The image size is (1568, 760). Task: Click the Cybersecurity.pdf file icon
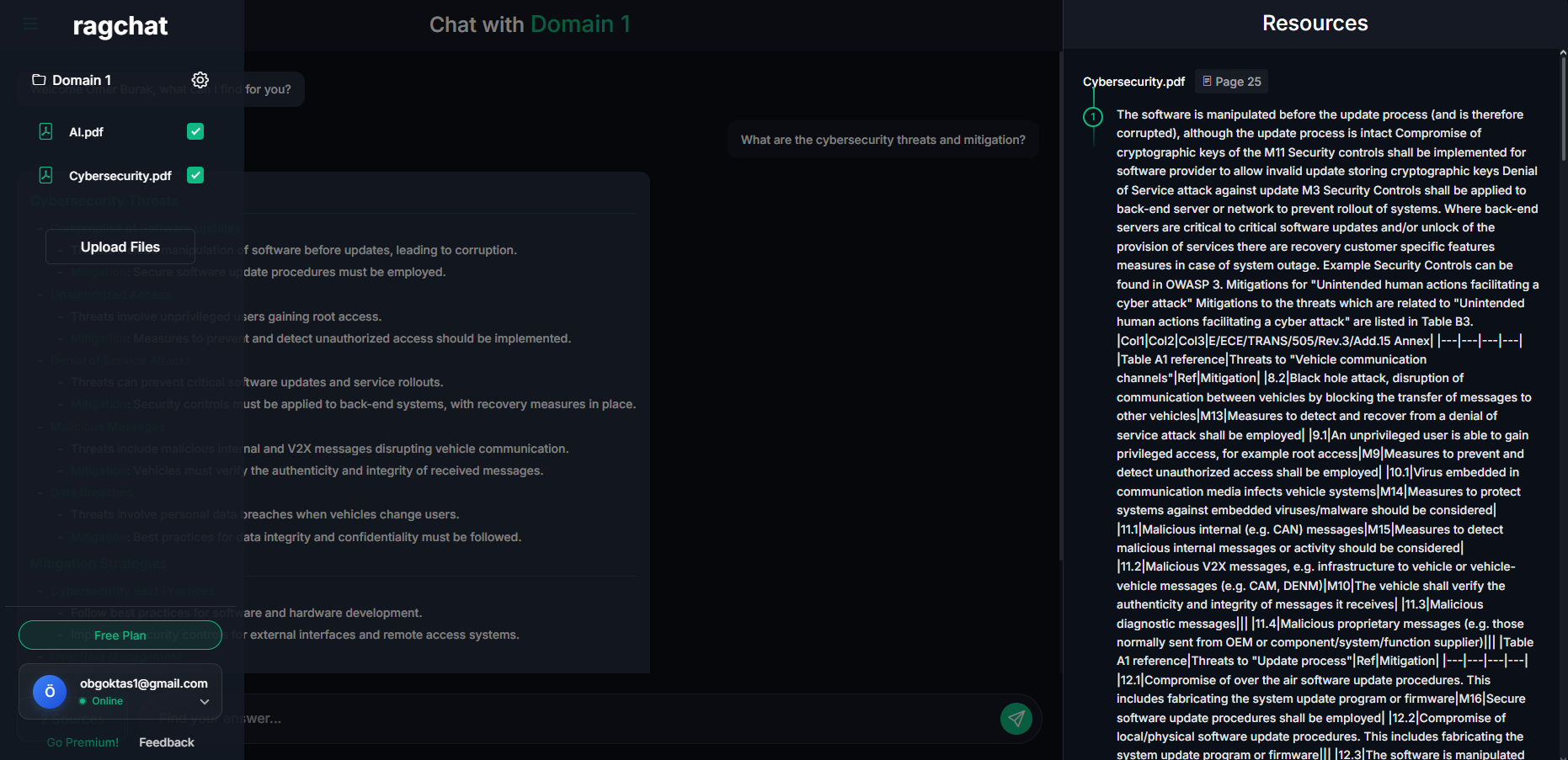[x=46, y=175]
